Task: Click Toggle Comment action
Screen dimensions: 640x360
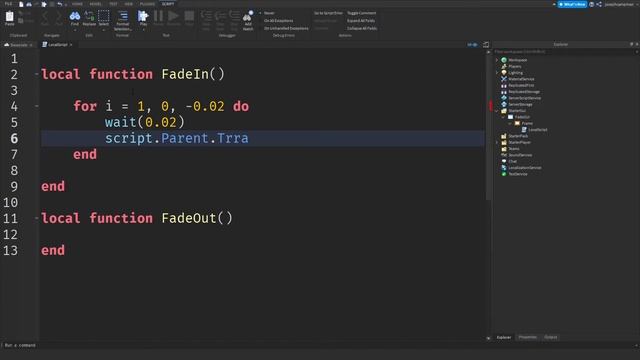Action: (x=362, y=13)
